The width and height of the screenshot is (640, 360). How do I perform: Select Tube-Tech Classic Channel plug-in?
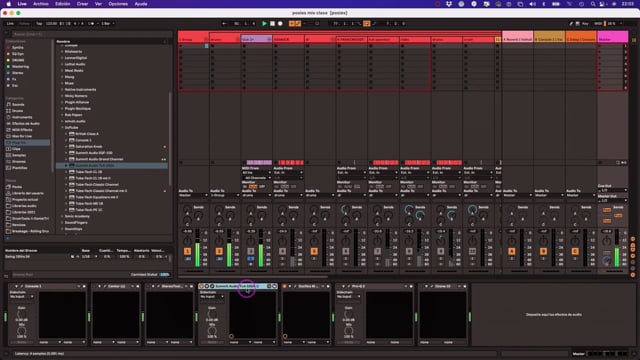tap(97, 184)
